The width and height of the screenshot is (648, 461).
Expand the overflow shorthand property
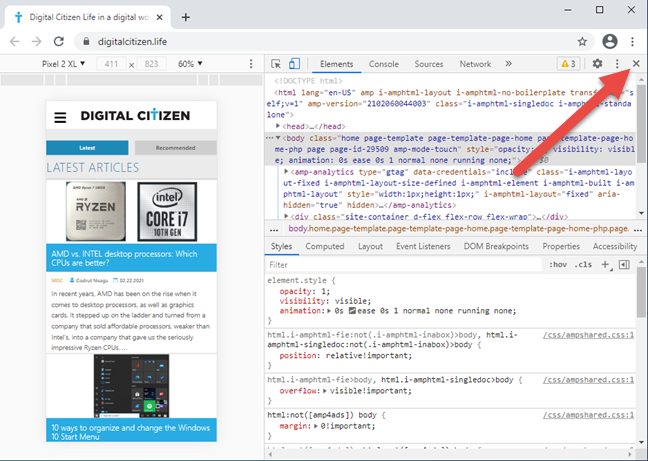click(325, 391)
